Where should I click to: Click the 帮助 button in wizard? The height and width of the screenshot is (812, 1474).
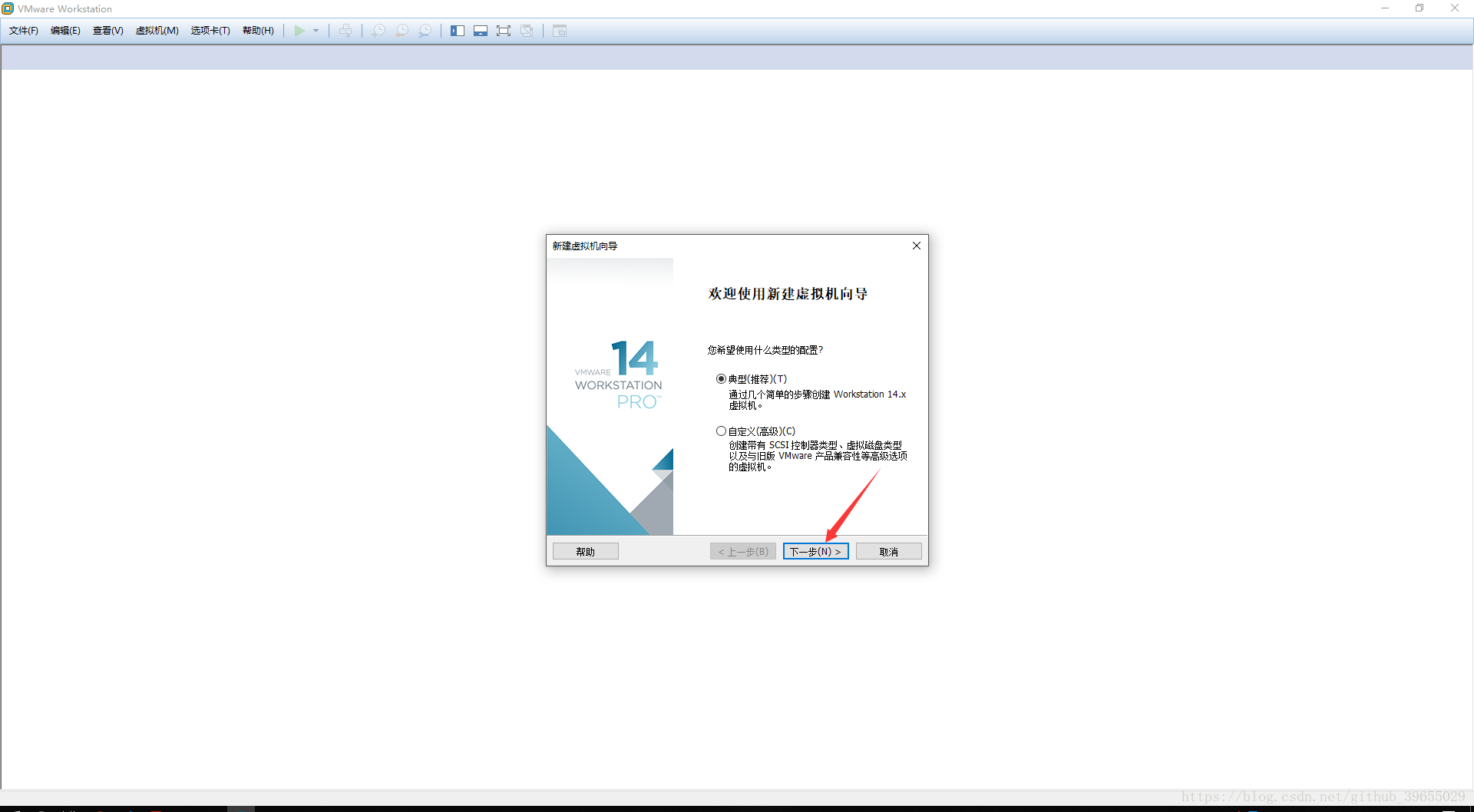click(x=585, y=552)
